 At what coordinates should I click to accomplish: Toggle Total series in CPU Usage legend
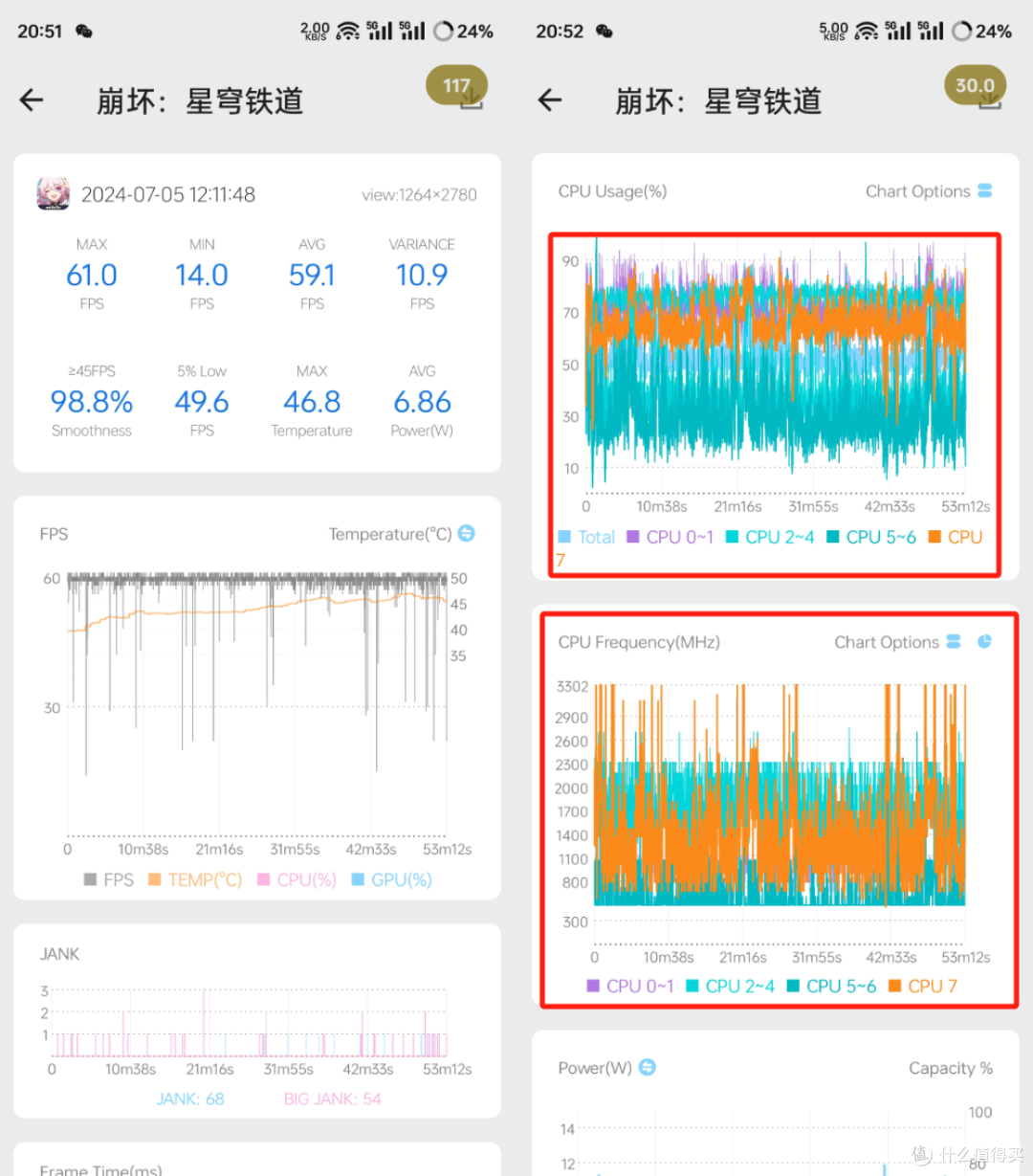[x=586, y=537]
